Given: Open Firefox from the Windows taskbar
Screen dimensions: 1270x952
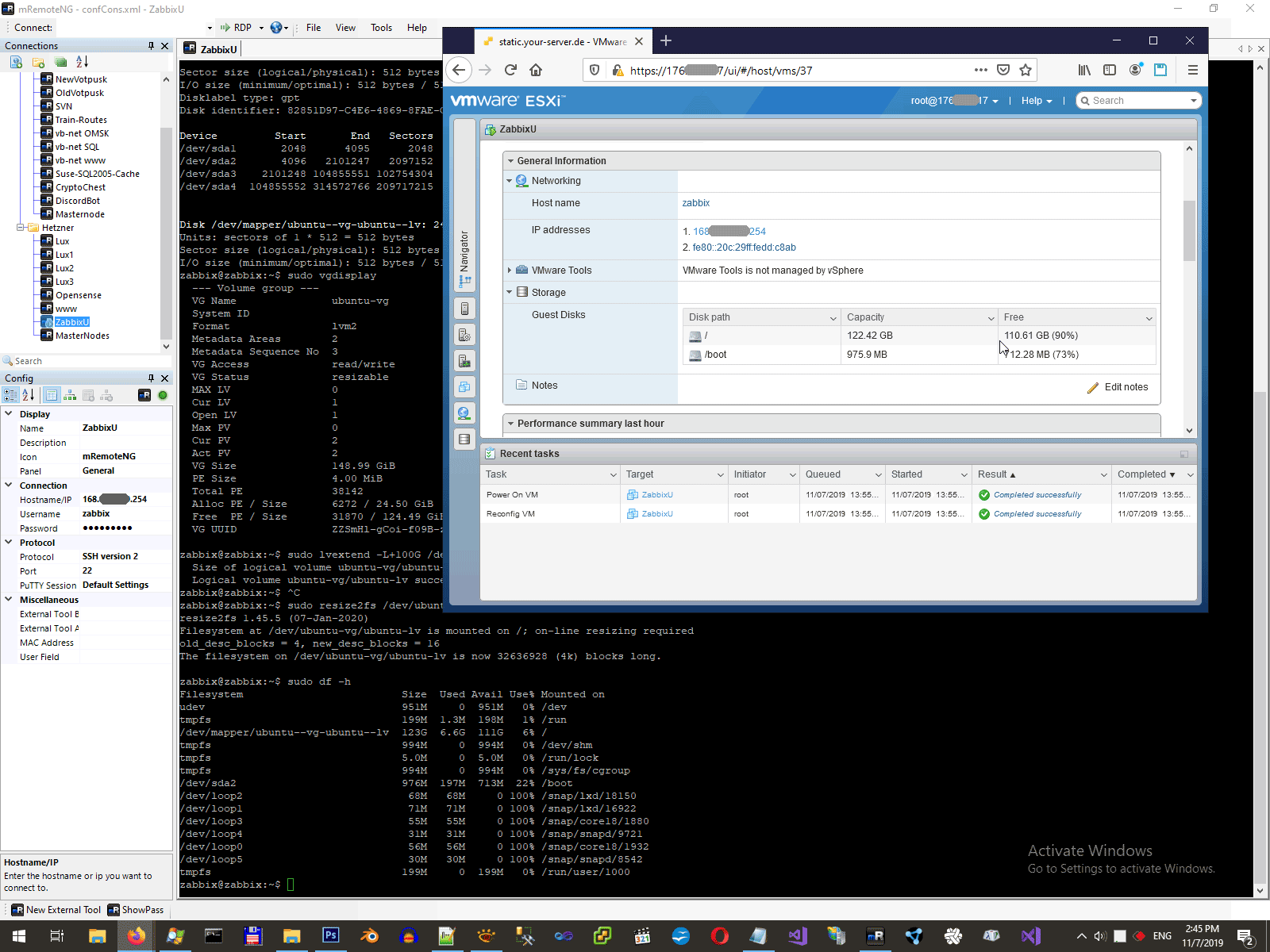Looking at the screenshot, I should pos(136,936).
